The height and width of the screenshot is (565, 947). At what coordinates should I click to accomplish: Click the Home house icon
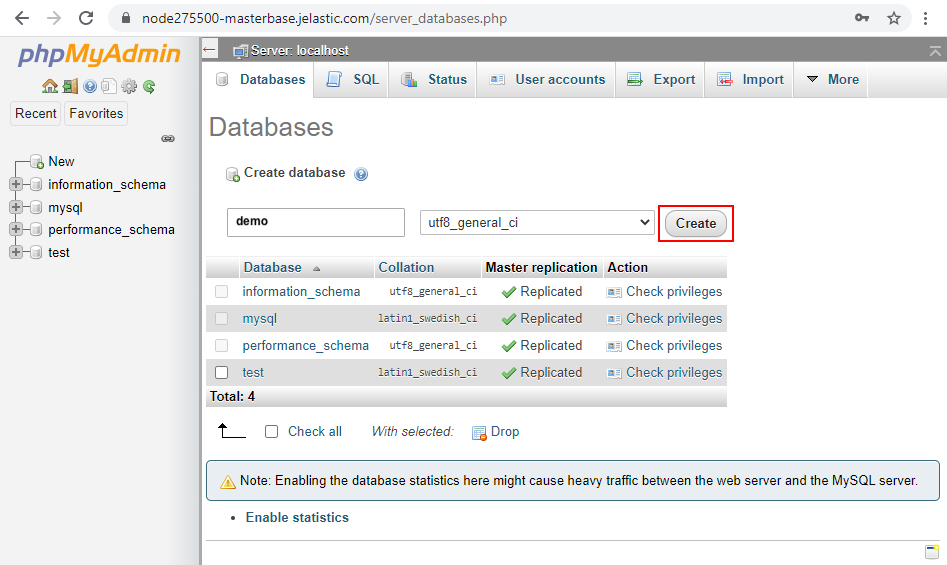click(x=50, y=86)
